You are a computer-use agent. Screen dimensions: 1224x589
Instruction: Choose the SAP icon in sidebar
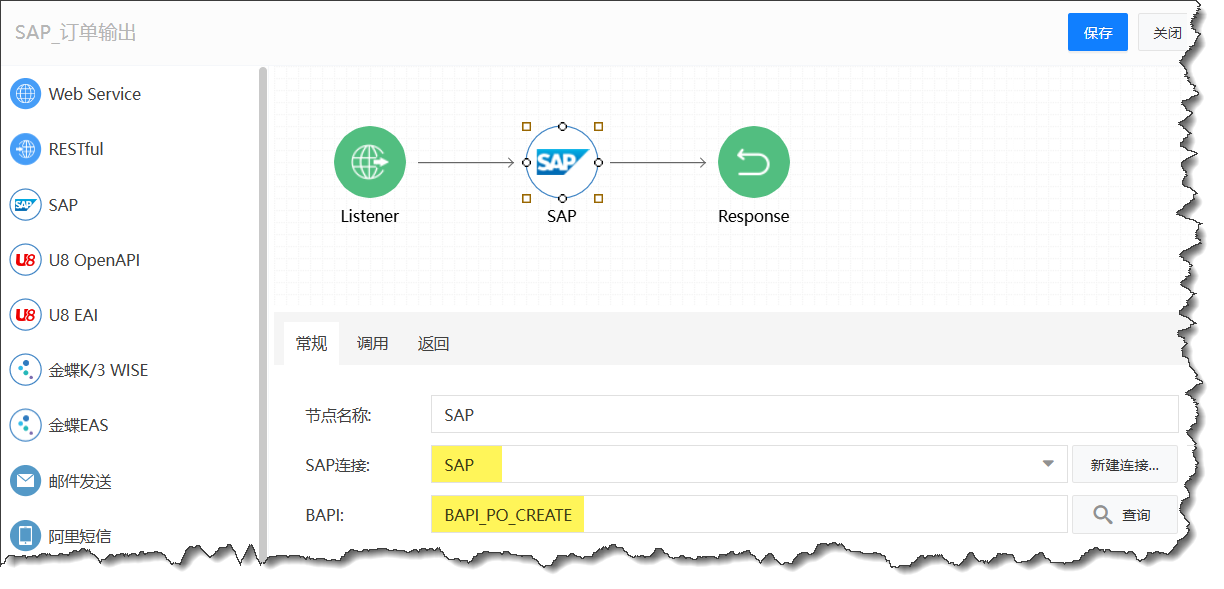(x=25, y=205)
